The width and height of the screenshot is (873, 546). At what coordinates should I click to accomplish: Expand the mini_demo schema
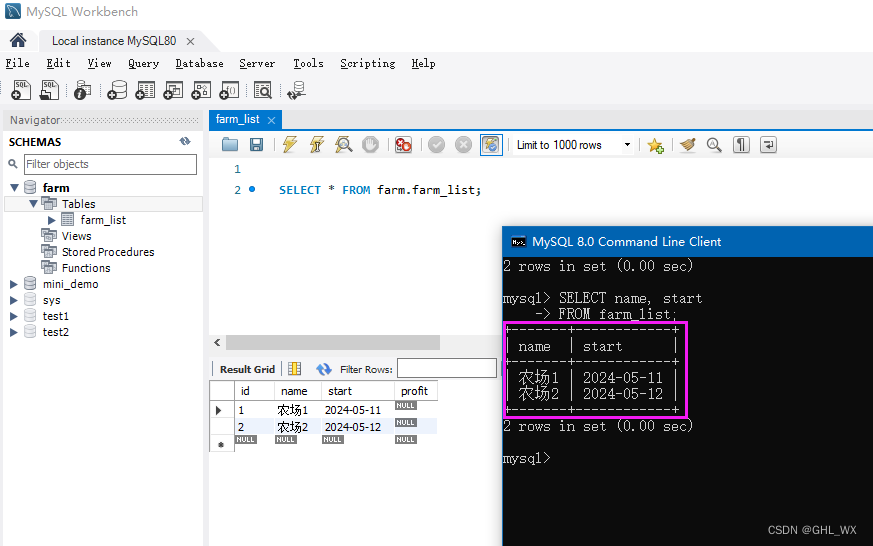(x=14, y=284)
